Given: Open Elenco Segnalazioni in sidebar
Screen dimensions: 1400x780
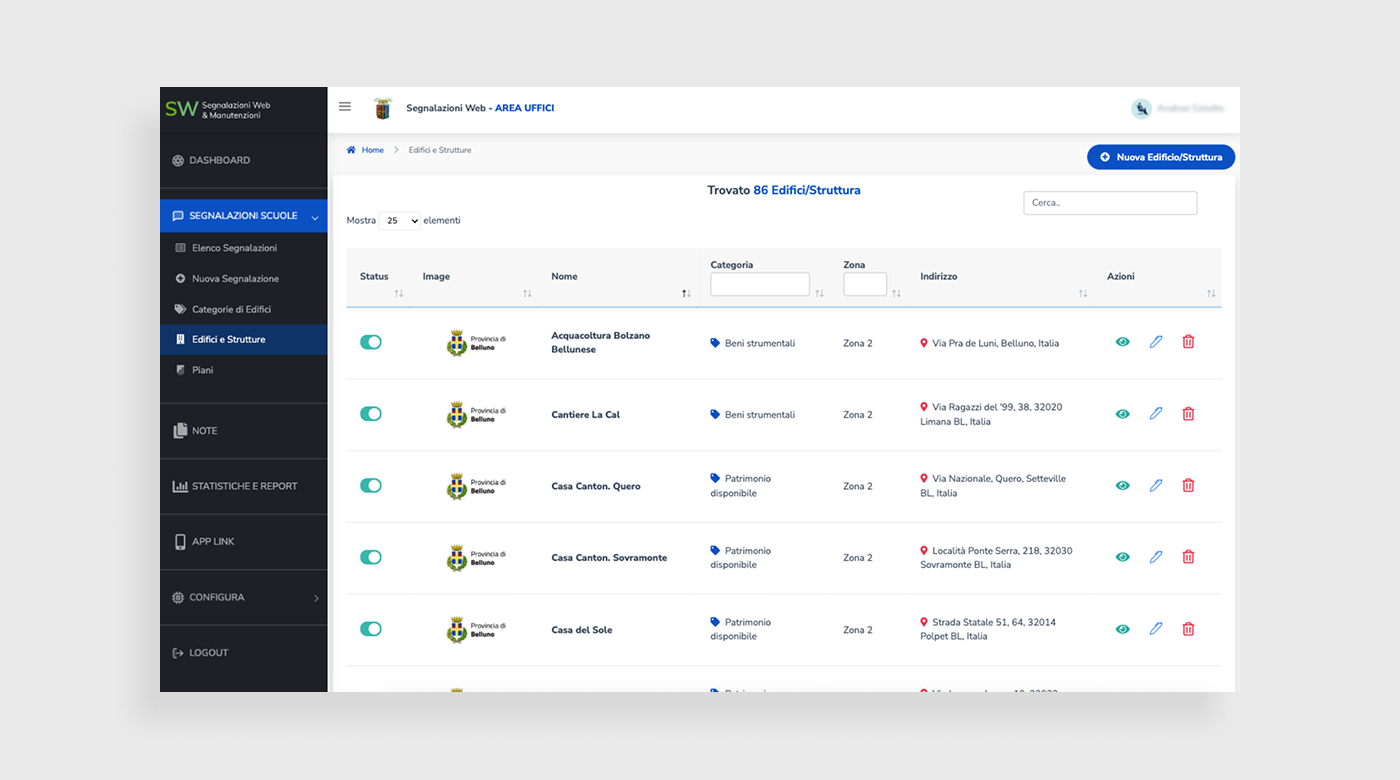Looking at the screenshot, I should point(234,248).
